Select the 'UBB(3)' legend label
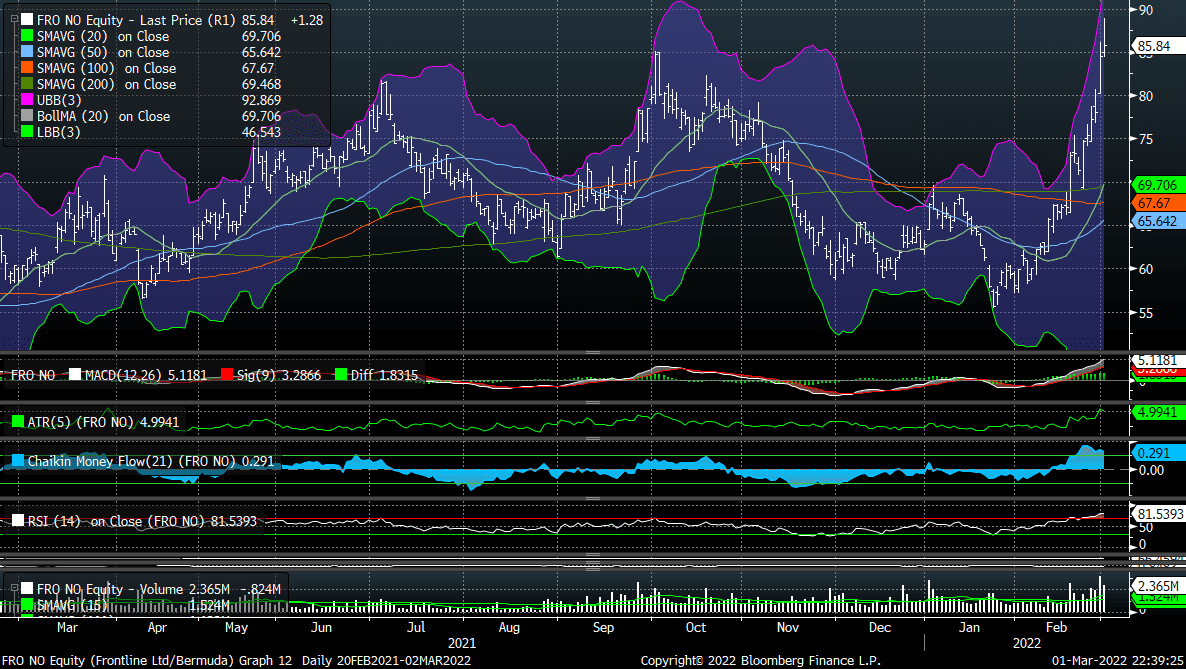 point(59,100)
